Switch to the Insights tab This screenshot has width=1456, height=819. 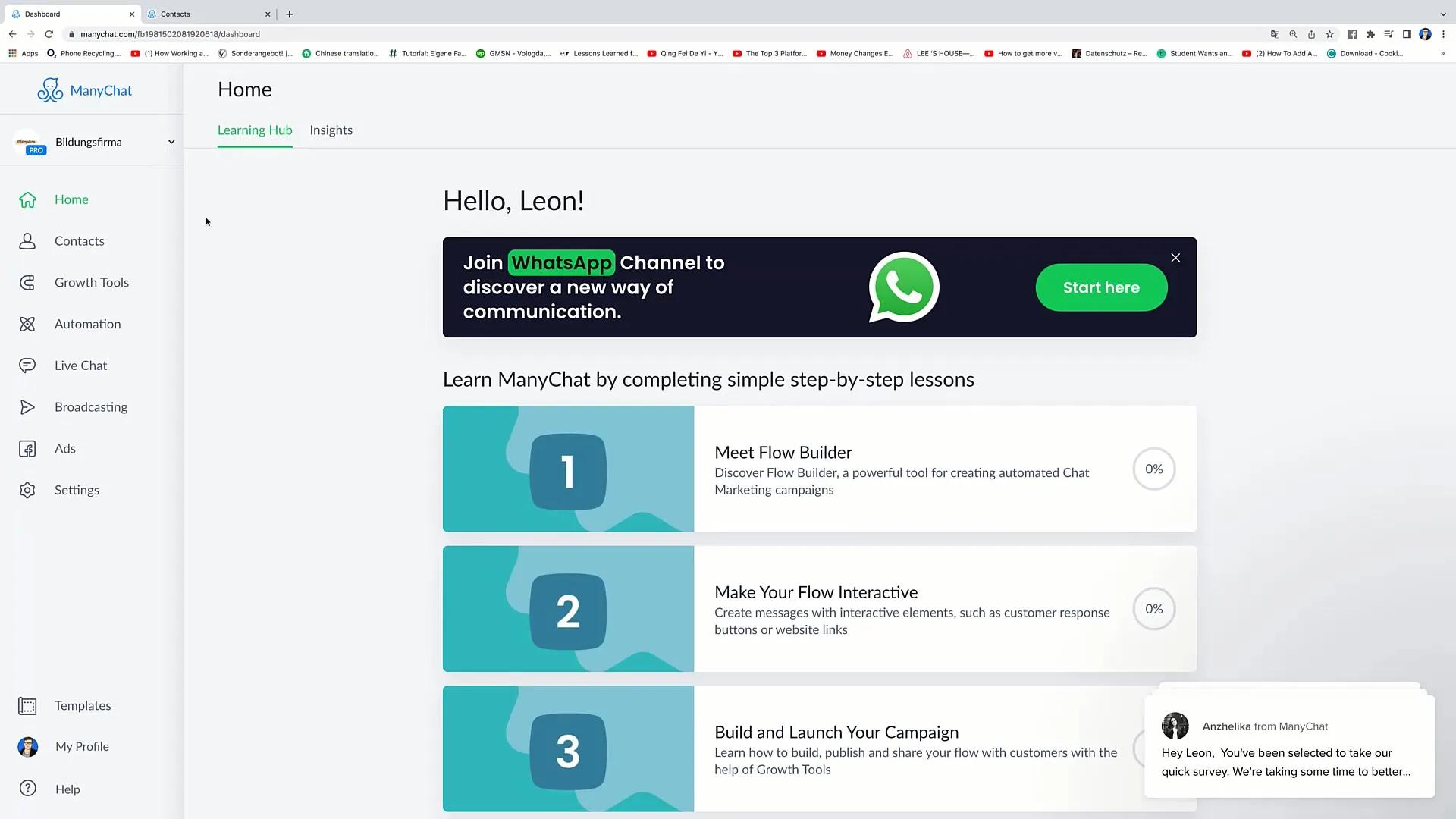coord(331,130)
